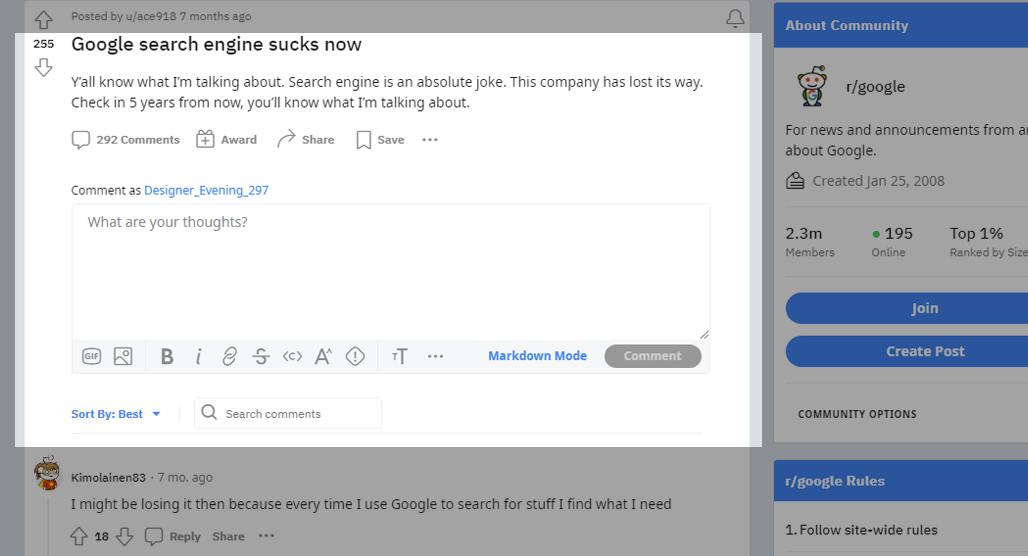Image resolution: width=1028 pixels, height=556 pixels.
Task: Click the r/google snoo avatar
Action: coord(812,86)
